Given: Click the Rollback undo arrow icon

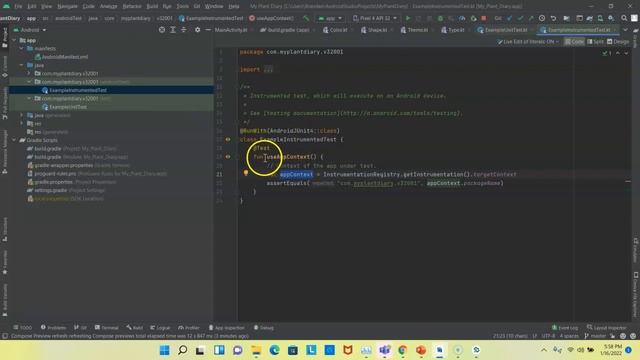Looking at the screenshot, I should (553, 18).
